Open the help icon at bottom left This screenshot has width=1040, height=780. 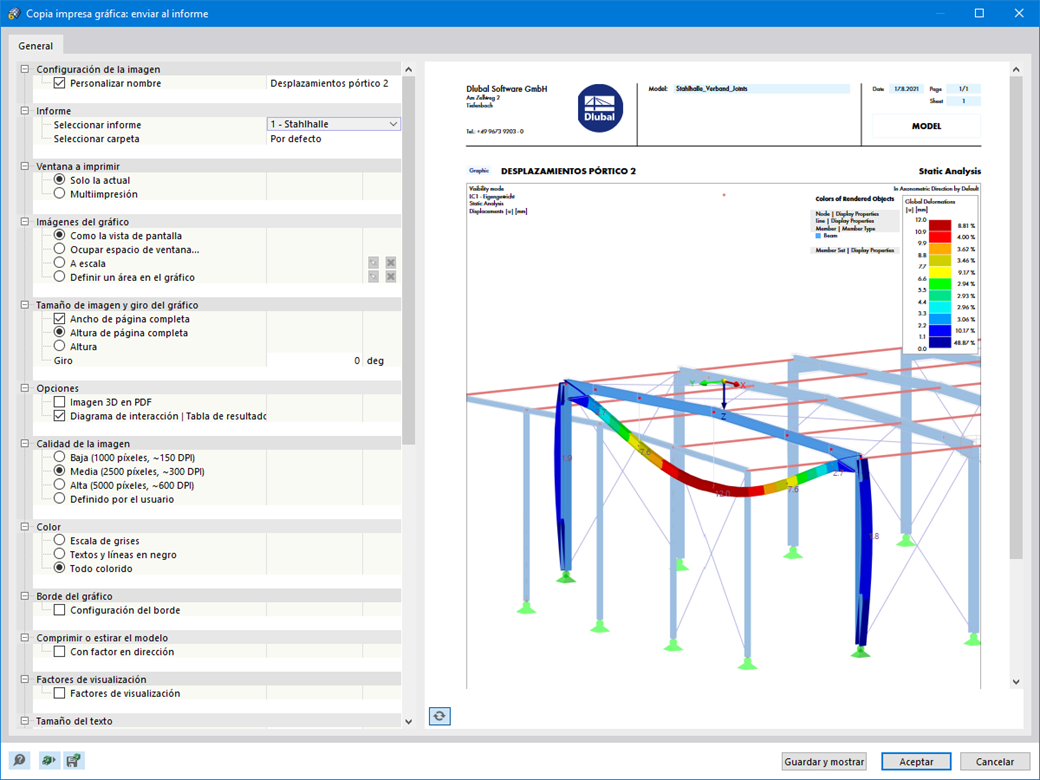point(19,760)
